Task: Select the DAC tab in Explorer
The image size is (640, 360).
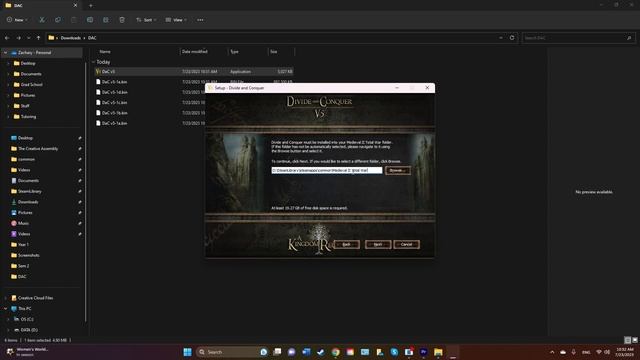Action: [41, 5]
